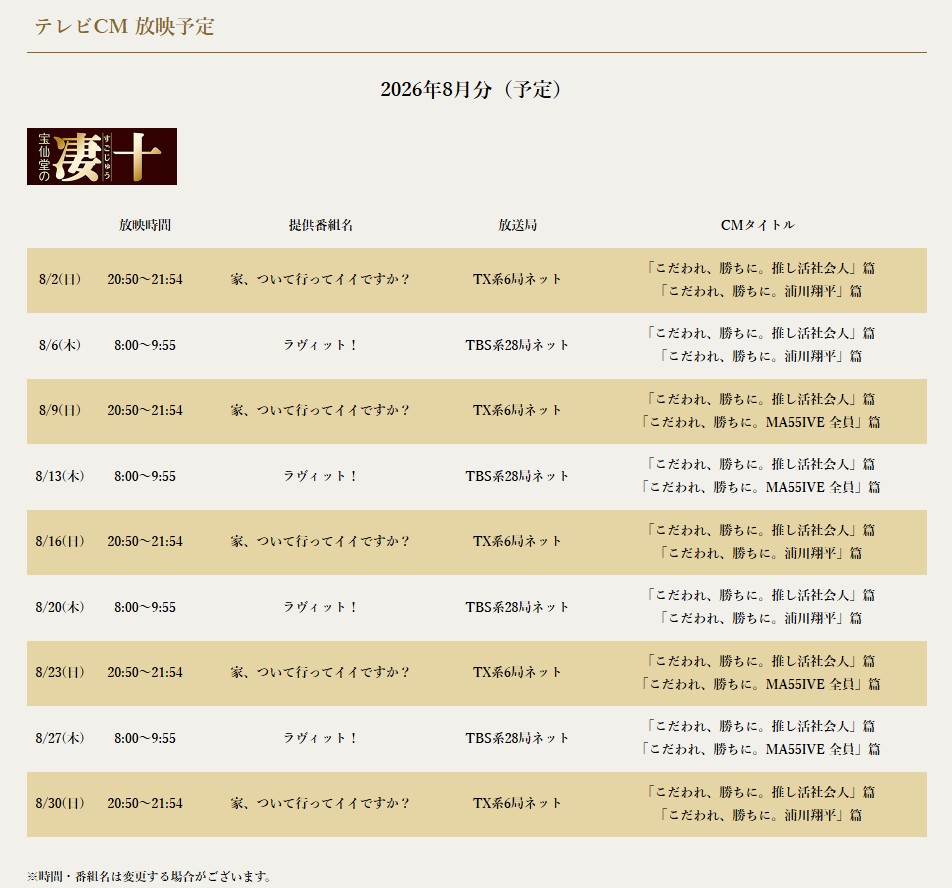The width and height of the screenshot is (952, 888).
Task: Click the 放映時間 column header
Action: click(x=145, y=225)
